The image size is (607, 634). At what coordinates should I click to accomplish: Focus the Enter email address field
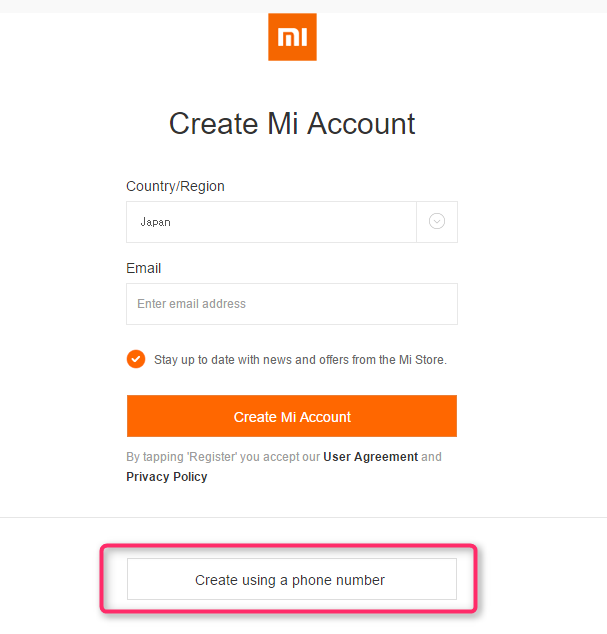291,304
